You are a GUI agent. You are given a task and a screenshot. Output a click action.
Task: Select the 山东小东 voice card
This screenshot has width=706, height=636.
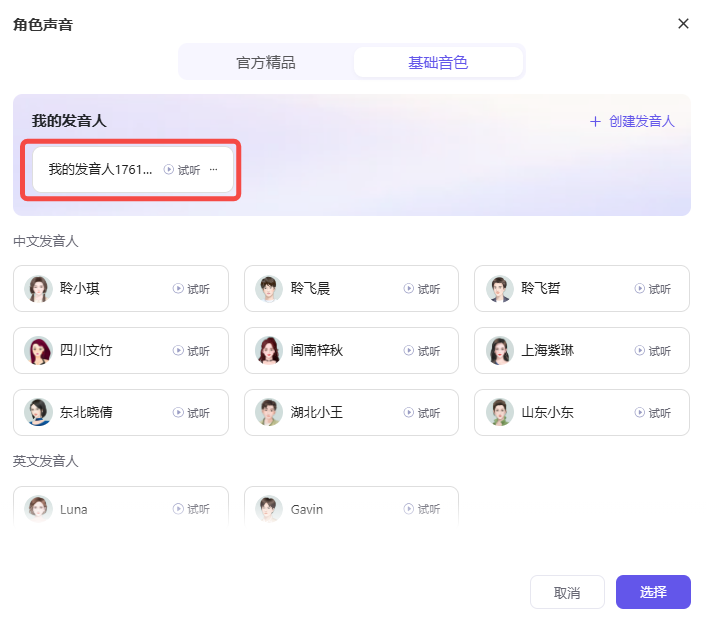coord(581,412)
